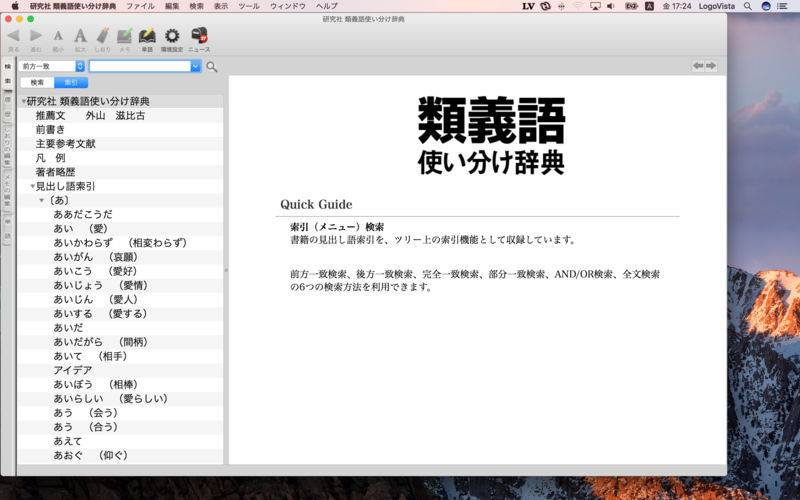Shrink text with the small A icon
Viewport: 800px width, 500px height.
58,36
